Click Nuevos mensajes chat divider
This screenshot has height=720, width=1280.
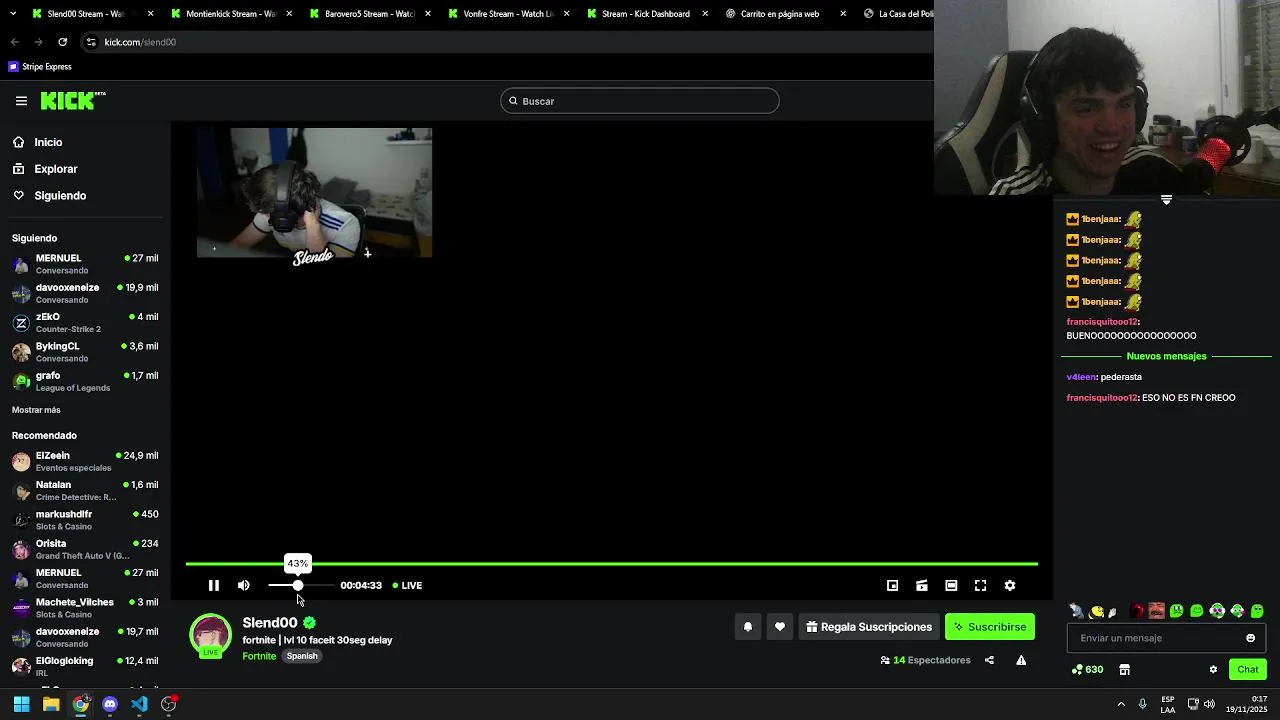(1166, 356)
